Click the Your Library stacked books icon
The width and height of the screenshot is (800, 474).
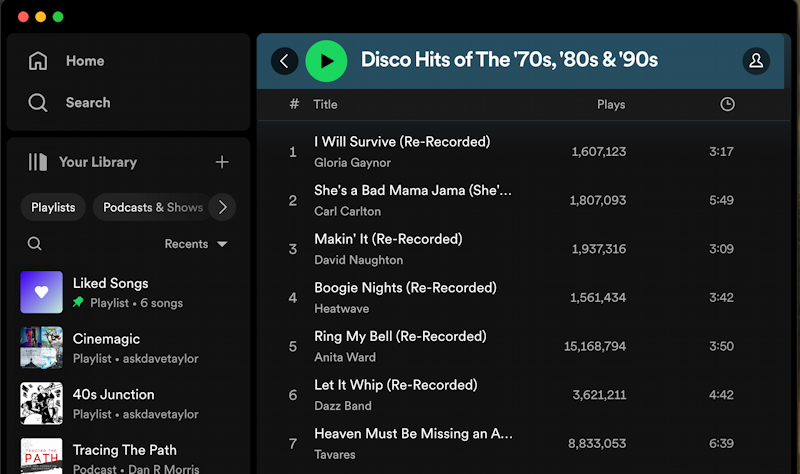[38, 162]
